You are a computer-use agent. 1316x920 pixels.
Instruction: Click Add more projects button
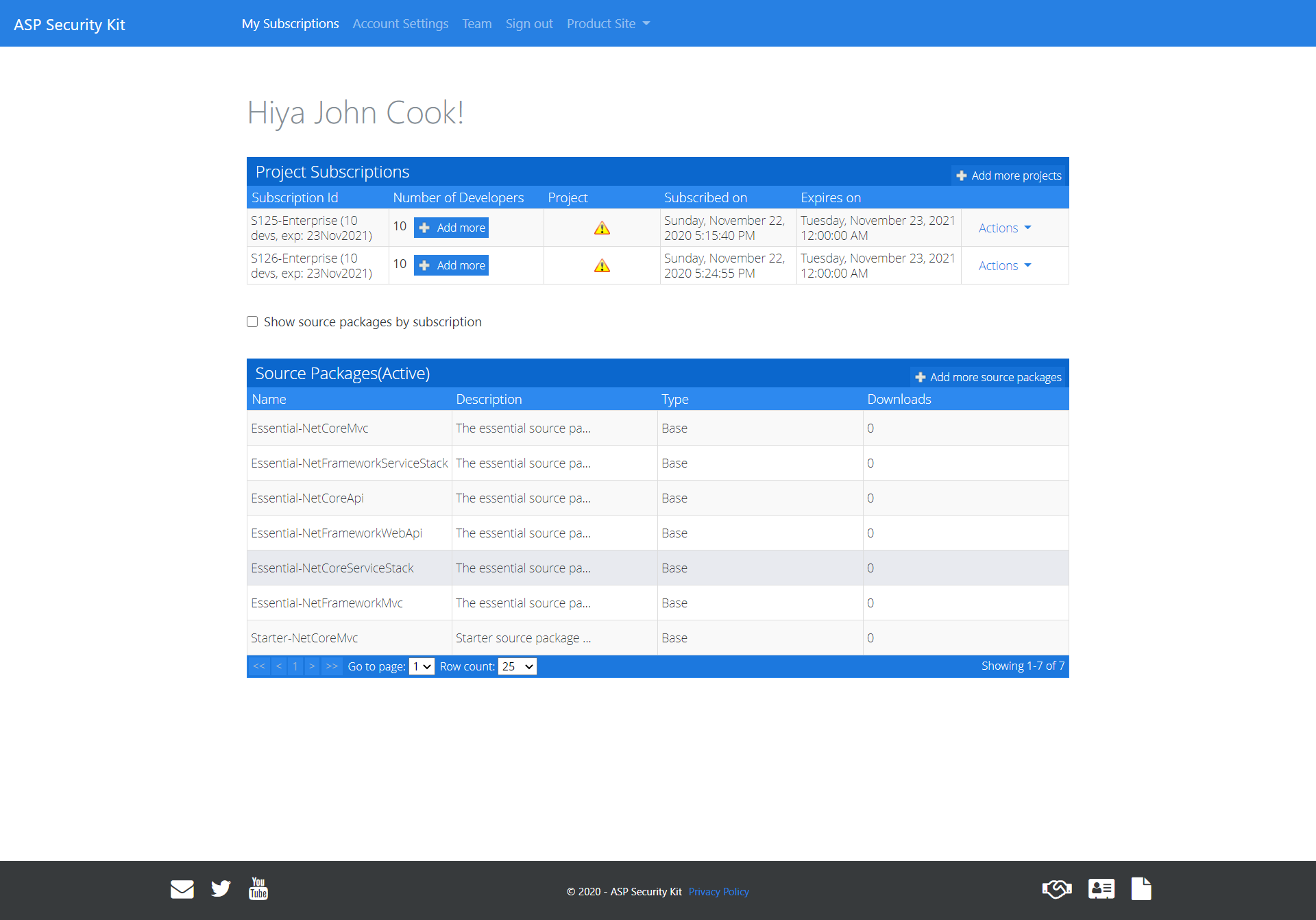pyautogui.click(x=1009, y=175)
